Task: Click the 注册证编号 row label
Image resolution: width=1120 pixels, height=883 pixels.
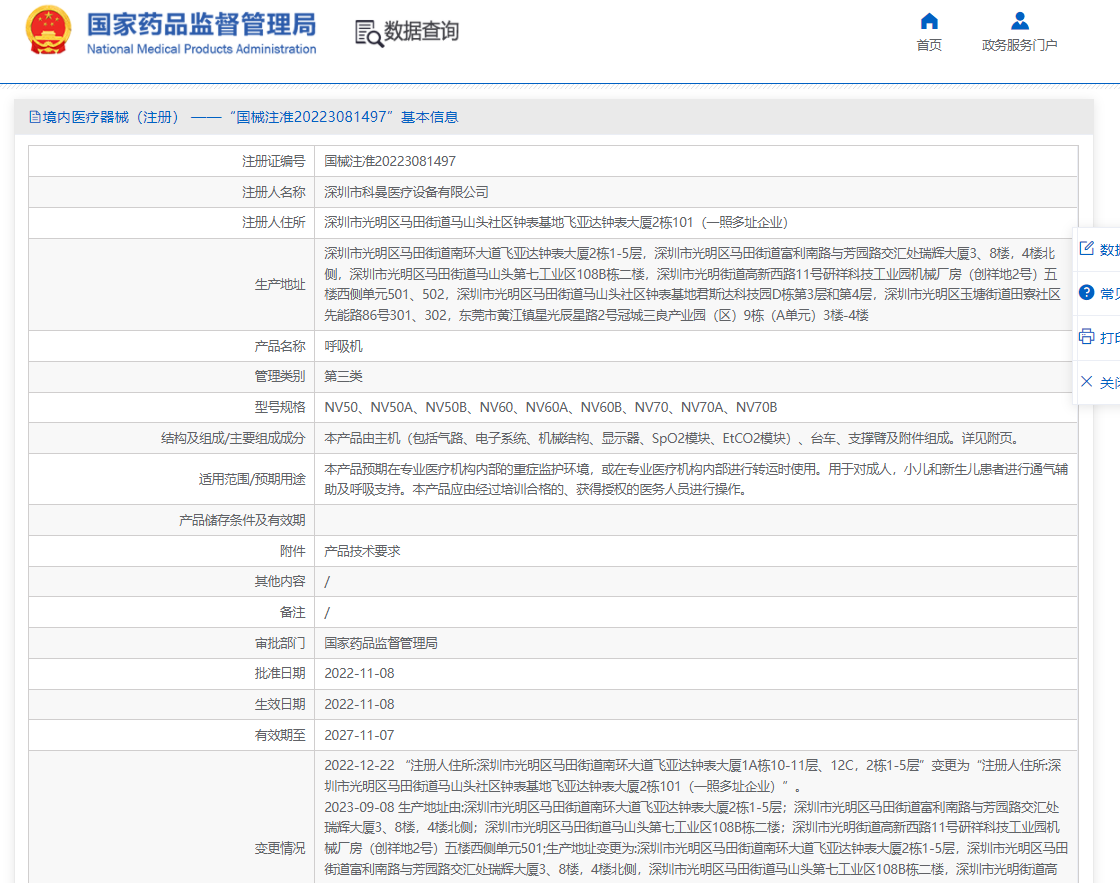Action: point(274,161)
